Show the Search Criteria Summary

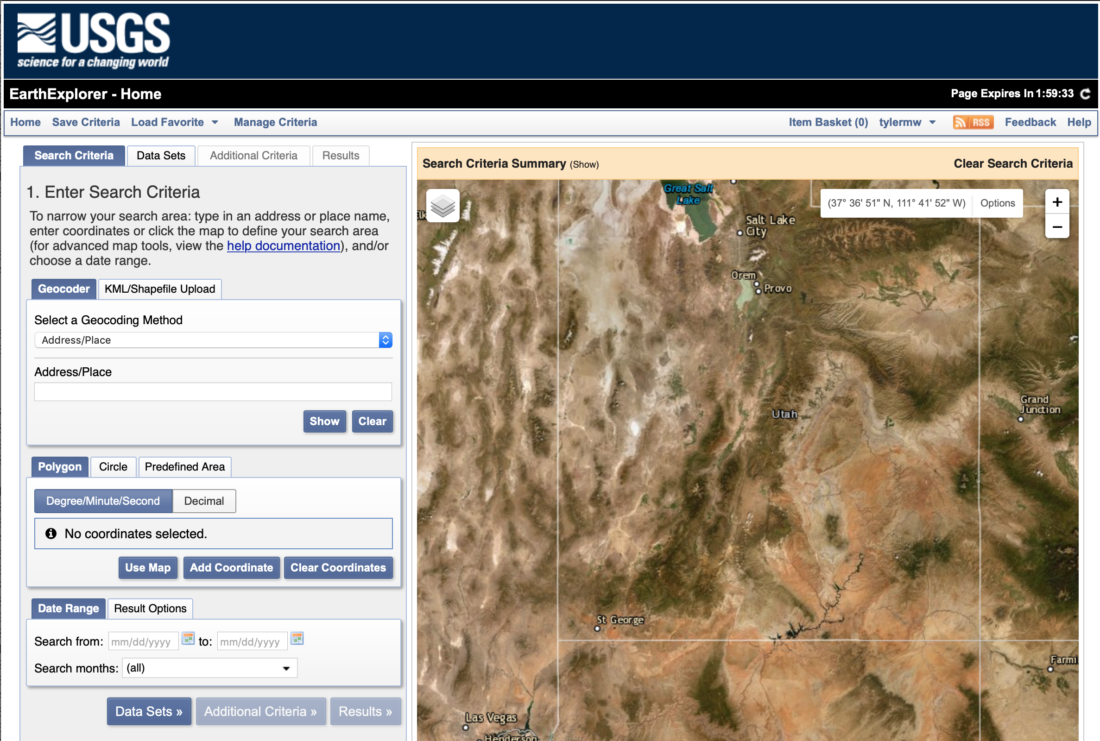pos(584,164)
